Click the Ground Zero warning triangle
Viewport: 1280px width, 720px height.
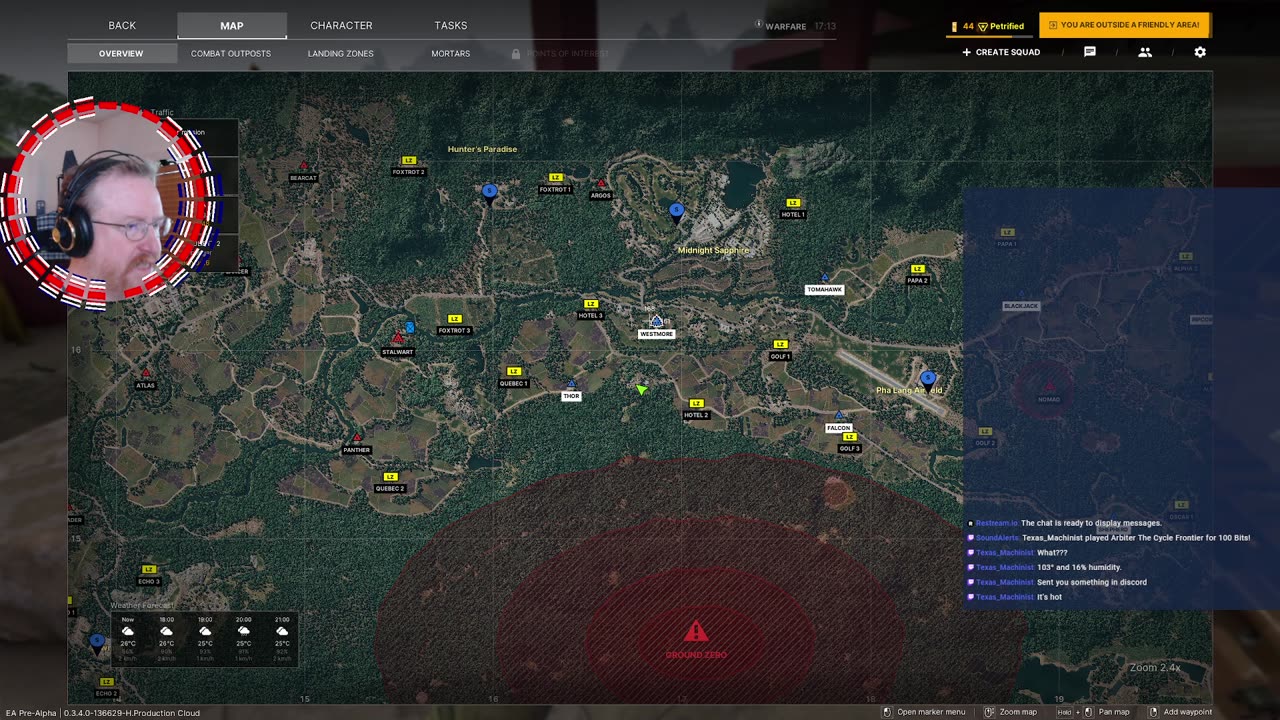[696, 631]
